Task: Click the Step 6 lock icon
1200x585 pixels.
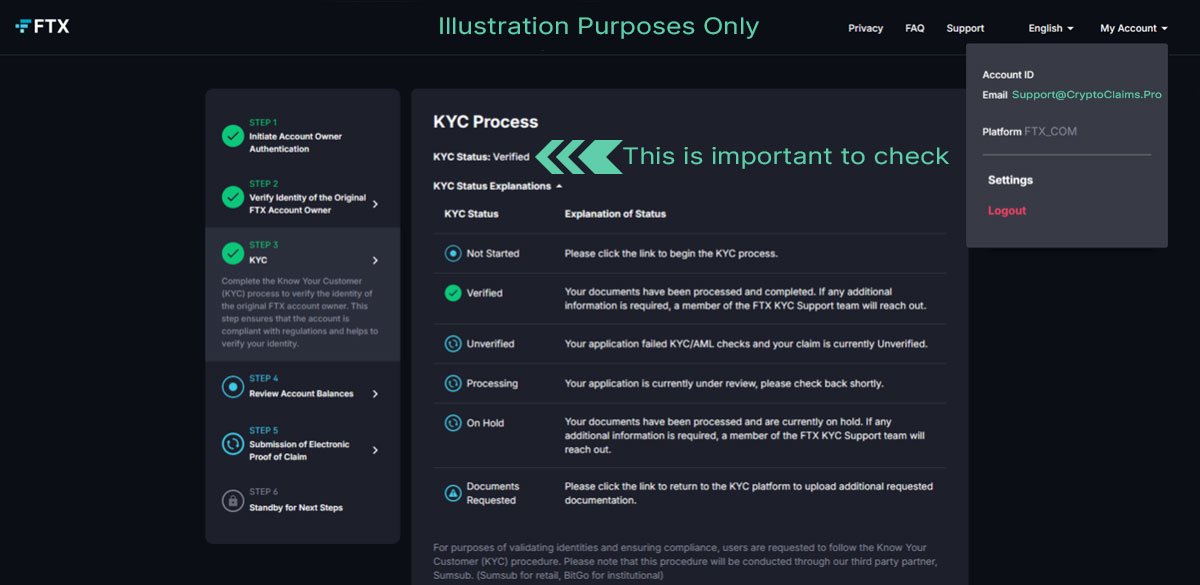Action: [x=233, y=500]
